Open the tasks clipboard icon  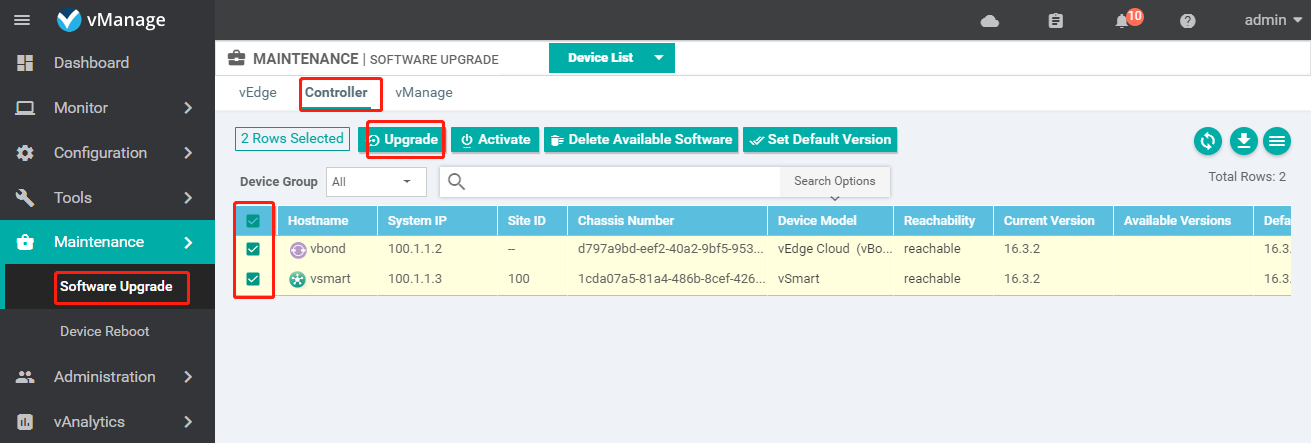(x=1055, y=21)
